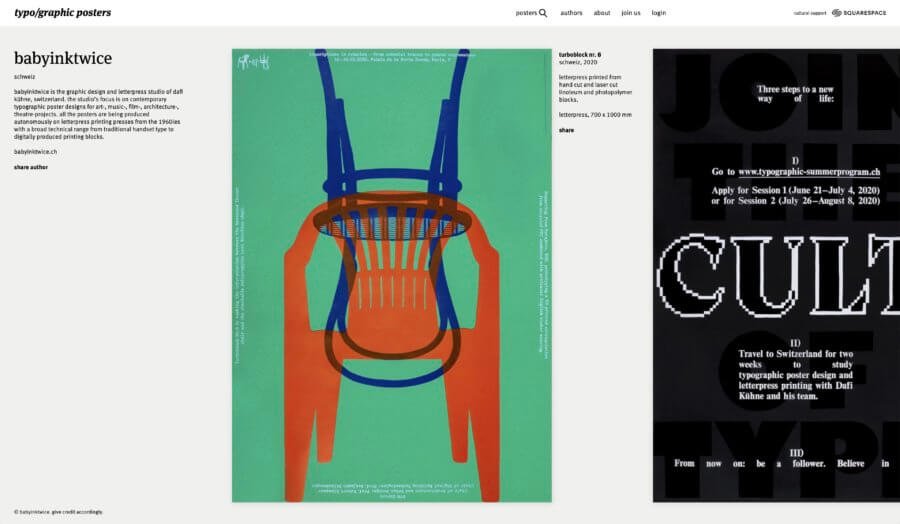Image resolution: width=900 pixels, height=524 pixels.
Task: Open the black CULT typographic poster
Action: [776, 275]
